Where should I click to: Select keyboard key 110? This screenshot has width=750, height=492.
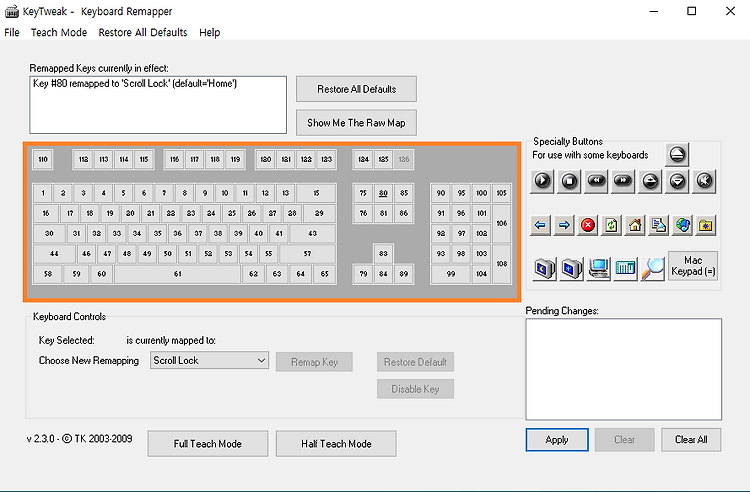[x=43, y=159]
